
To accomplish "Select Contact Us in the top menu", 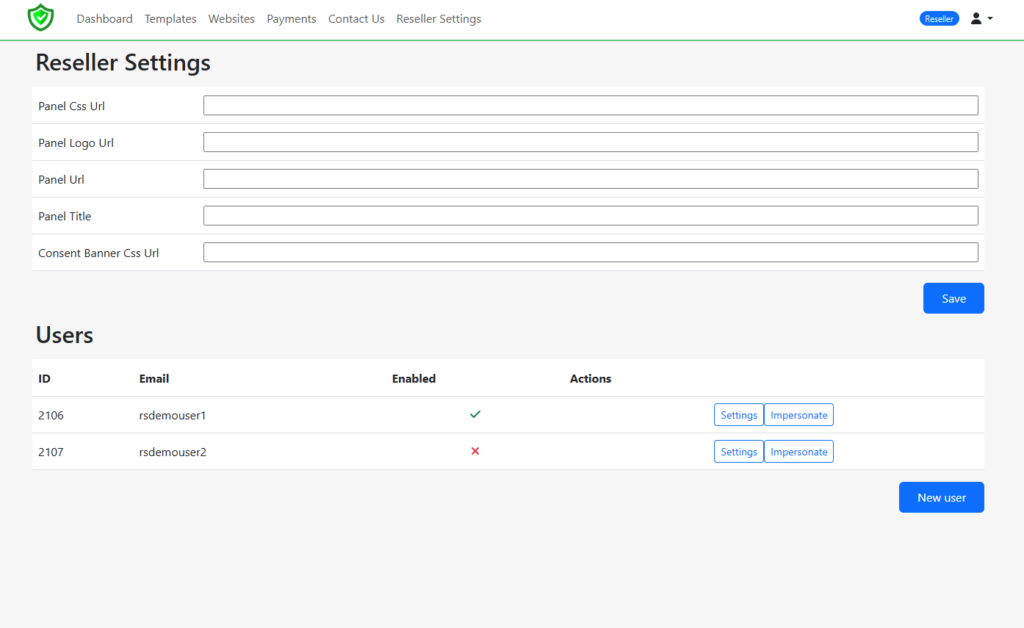I will coord(356,19).
